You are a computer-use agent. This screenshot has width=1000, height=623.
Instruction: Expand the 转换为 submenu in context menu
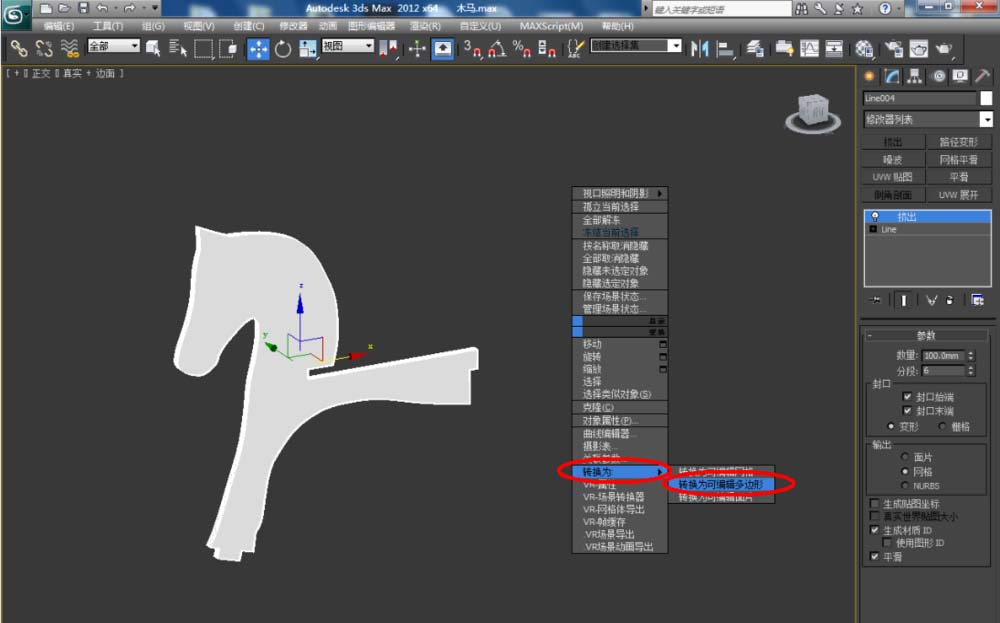620,472
